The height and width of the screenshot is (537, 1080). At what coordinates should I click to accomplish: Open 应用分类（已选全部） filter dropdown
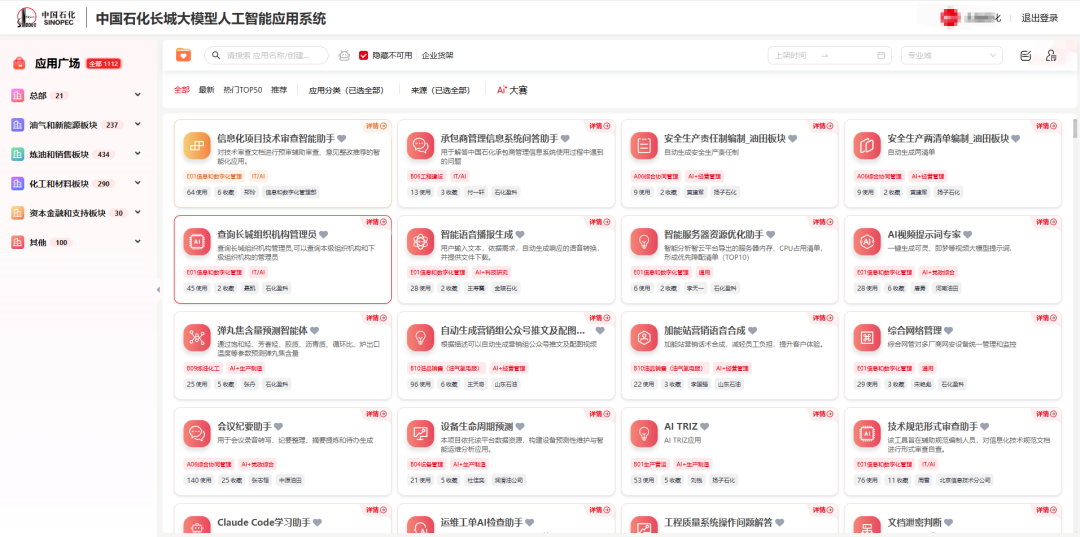pyautogui.click(x=345, y=90)
